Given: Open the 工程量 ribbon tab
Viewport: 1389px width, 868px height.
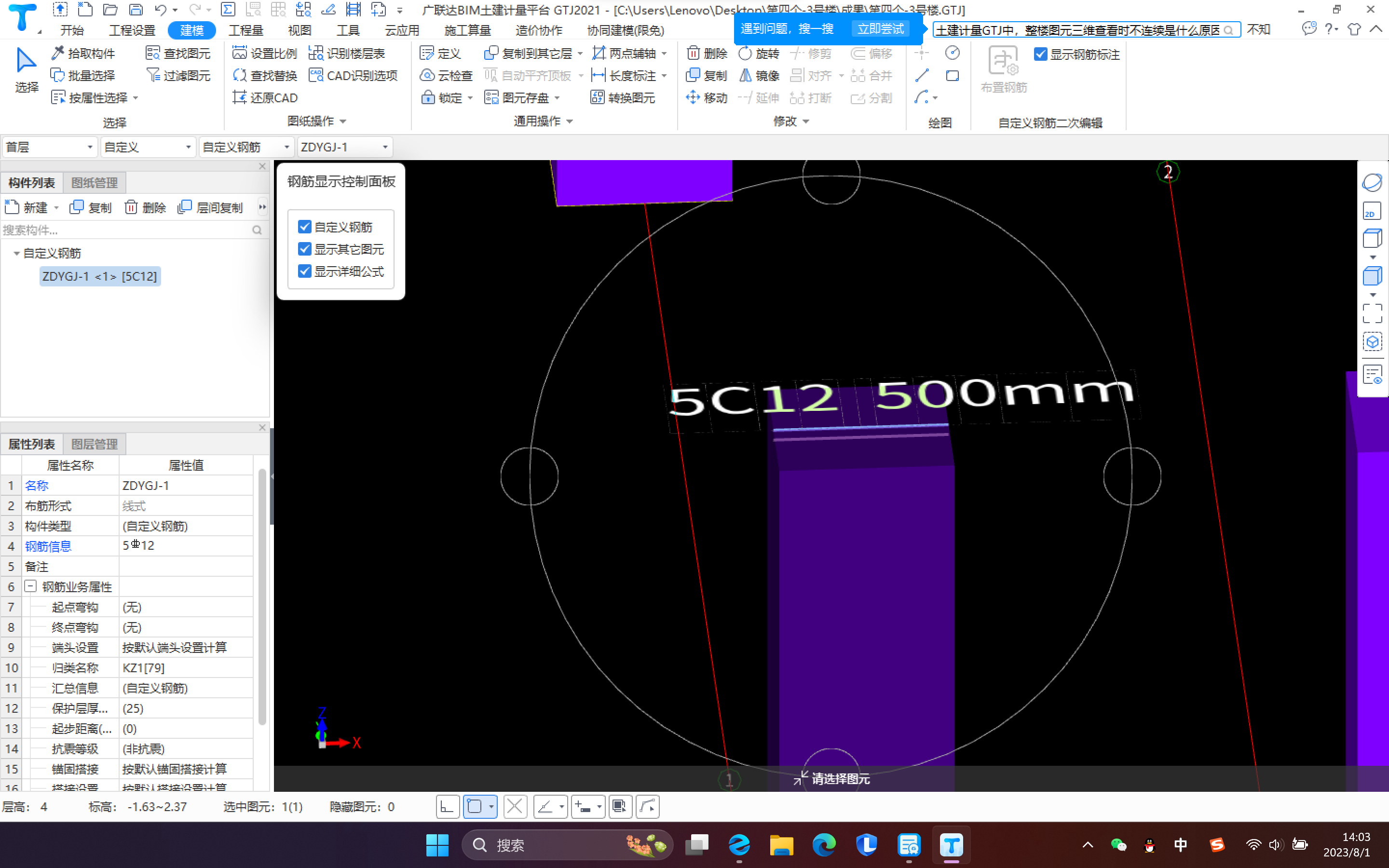Looking at the screenshot, I should point(245,30).
